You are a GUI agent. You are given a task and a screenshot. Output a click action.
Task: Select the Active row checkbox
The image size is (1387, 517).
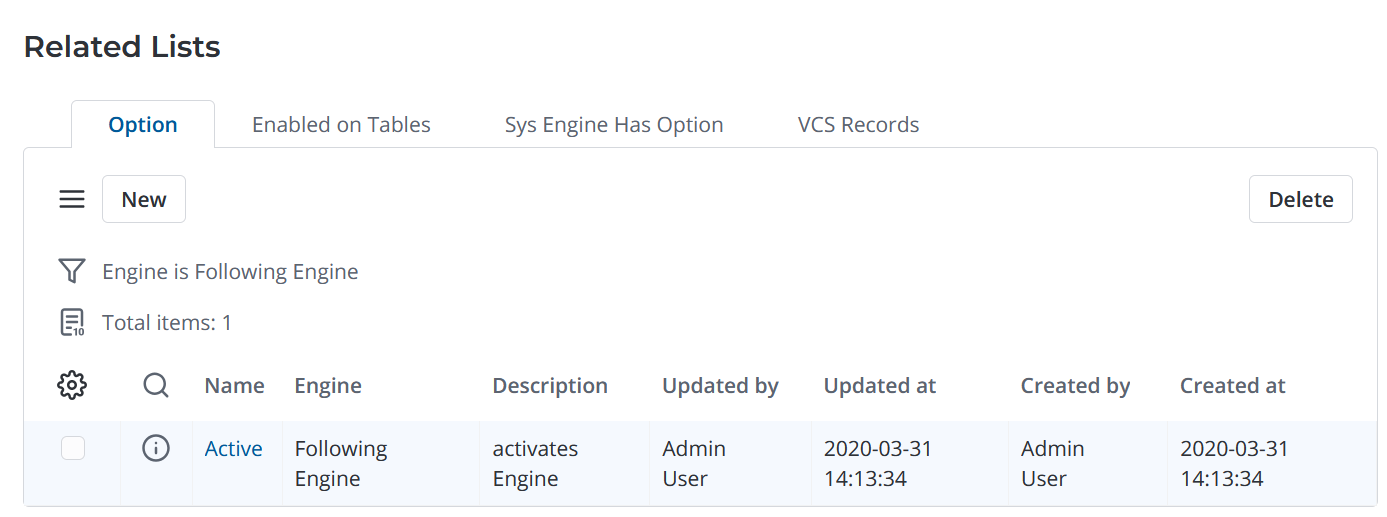(x=73, y=449)
